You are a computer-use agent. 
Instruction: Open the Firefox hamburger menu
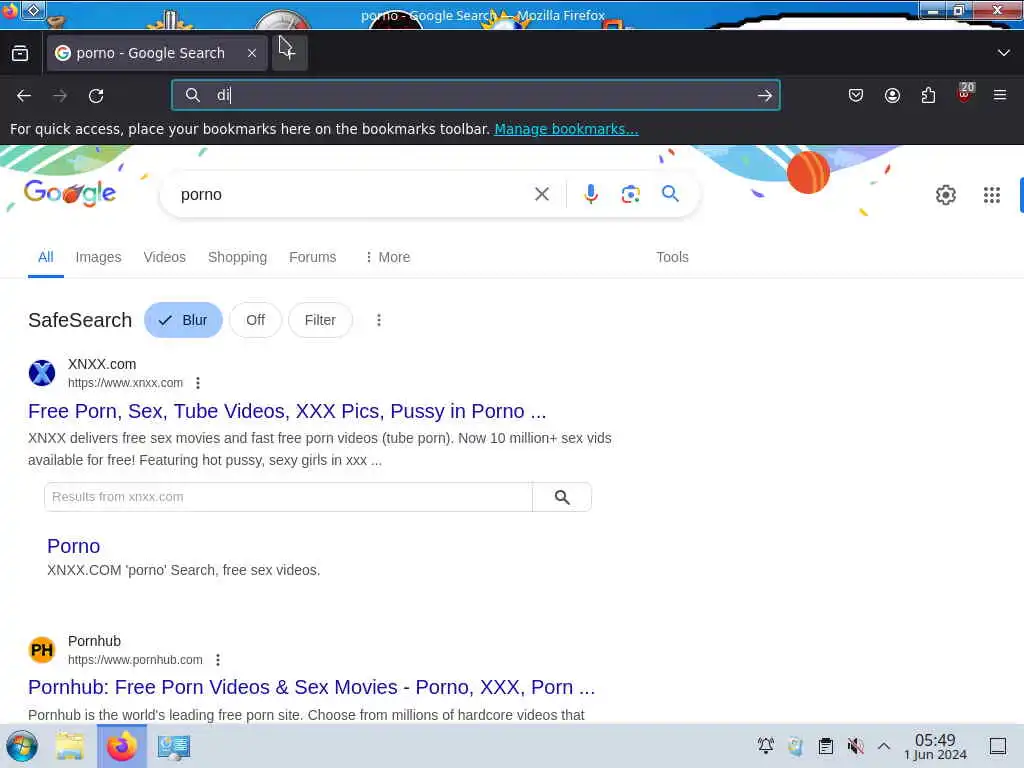[1000, 96]
